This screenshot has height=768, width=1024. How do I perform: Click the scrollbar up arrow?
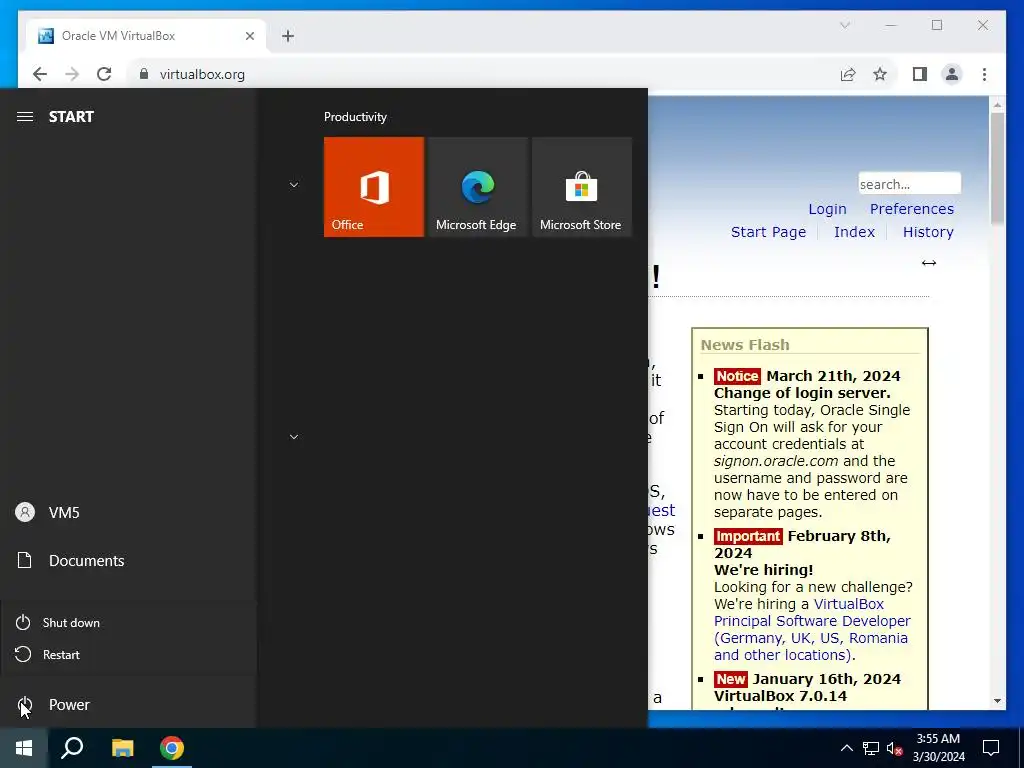pos(997,104)
